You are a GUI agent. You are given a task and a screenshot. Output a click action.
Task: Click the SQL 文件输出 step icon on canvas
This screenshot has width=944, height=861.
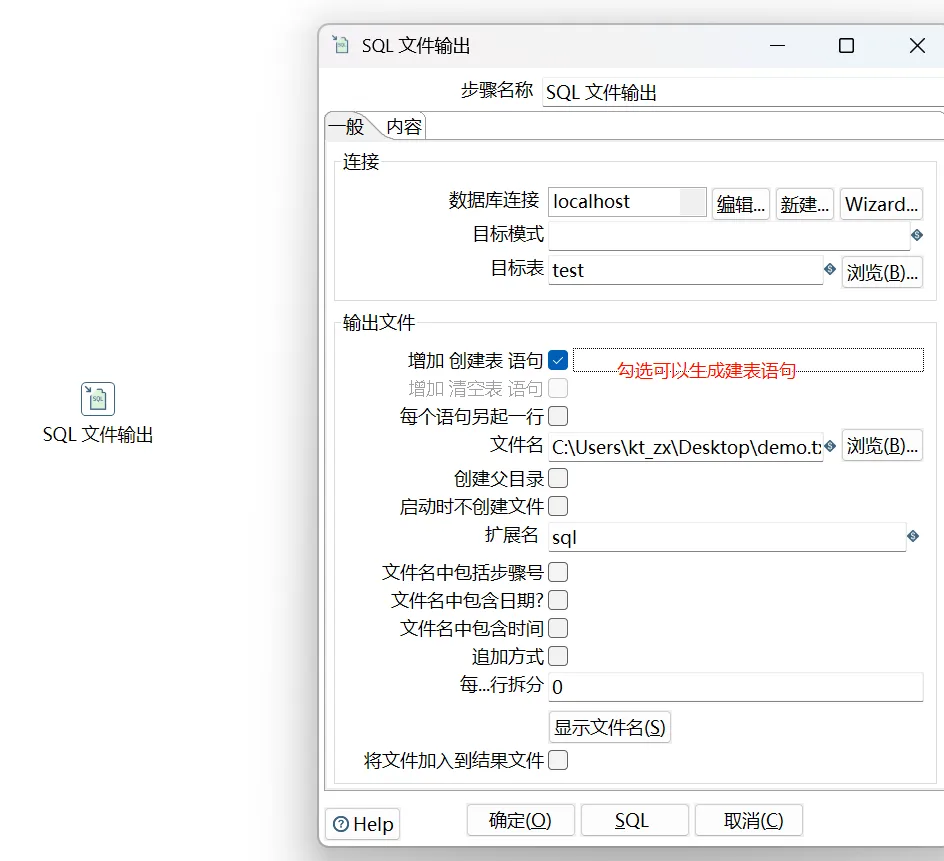(x=98, y=399)
